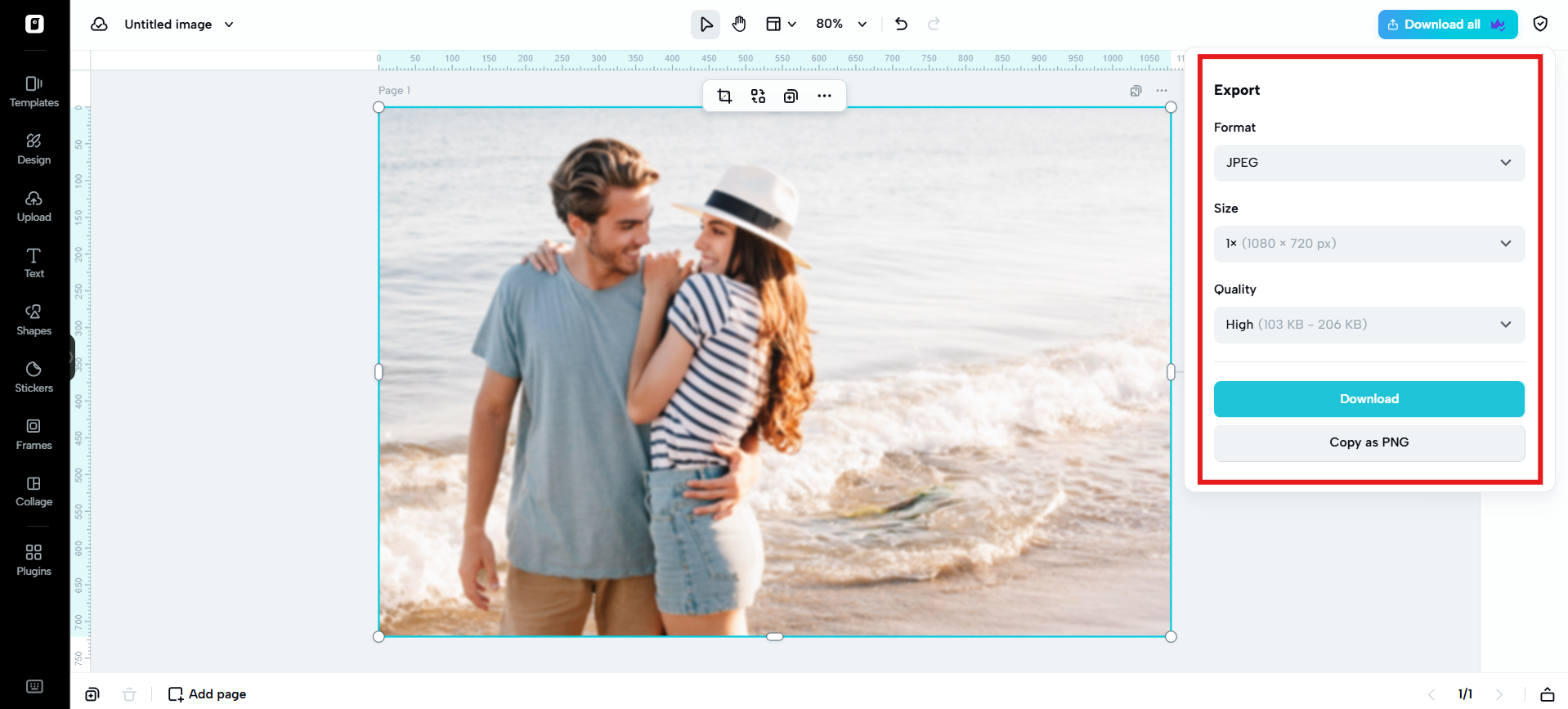Click the app logo home icon
This screenshot has width=1568, height=709.
(x=34, y=24)
